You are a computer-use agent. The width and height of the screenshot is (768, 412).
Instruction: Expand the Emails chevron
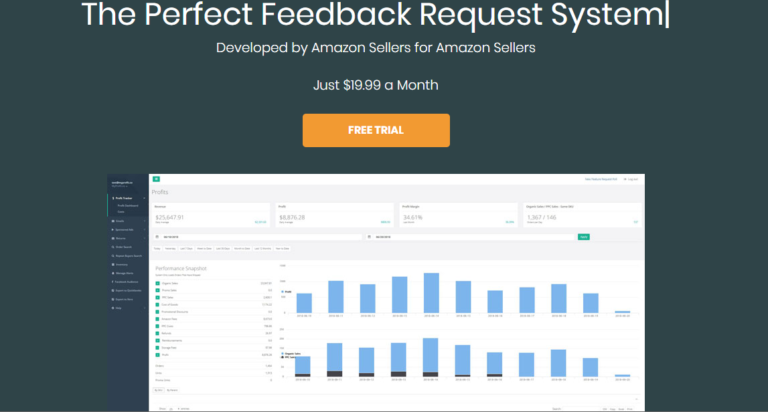[x=144, y=221]
